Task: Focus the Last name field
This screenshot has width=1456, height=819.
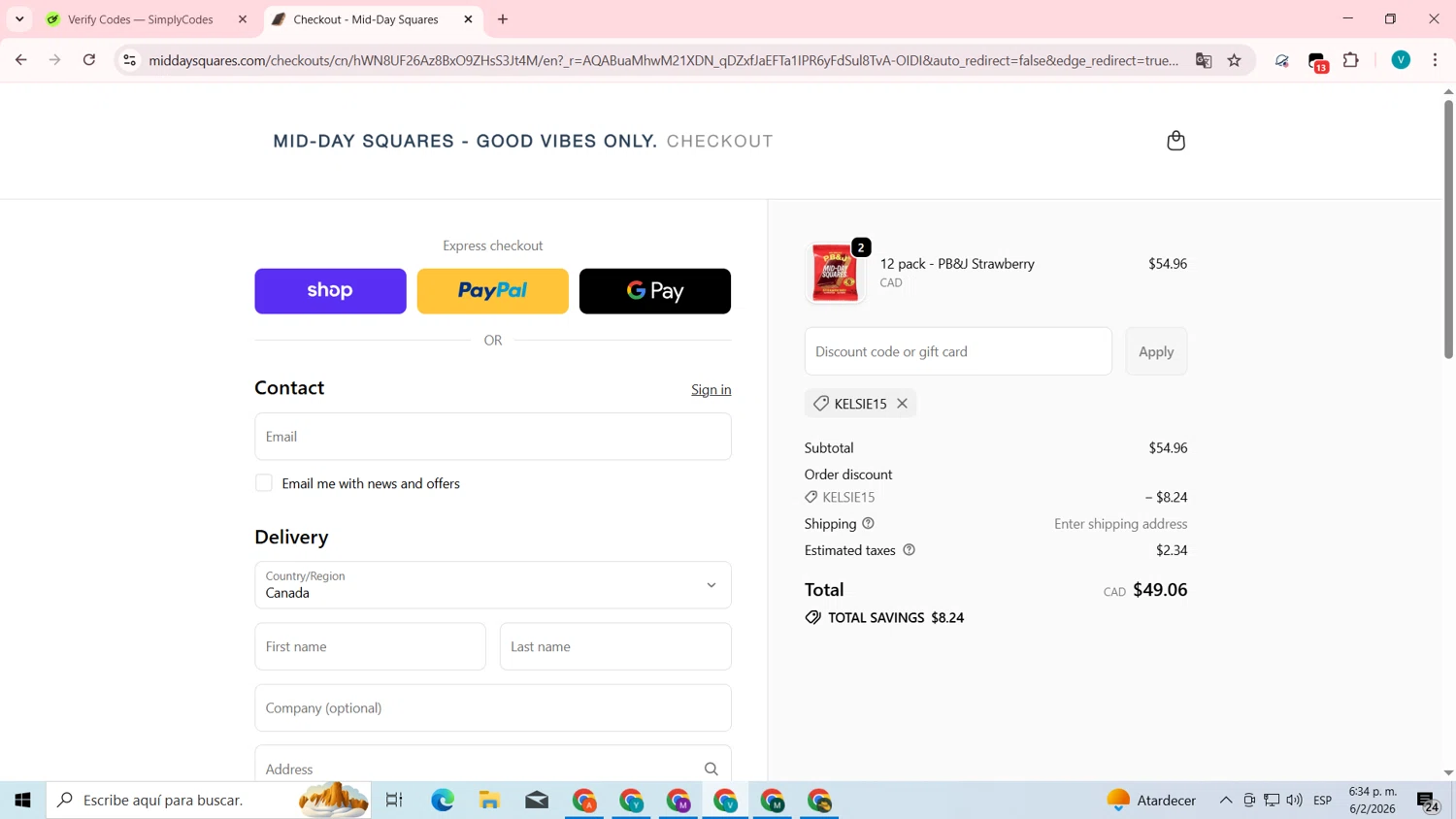Action: [x=615, y=646]
